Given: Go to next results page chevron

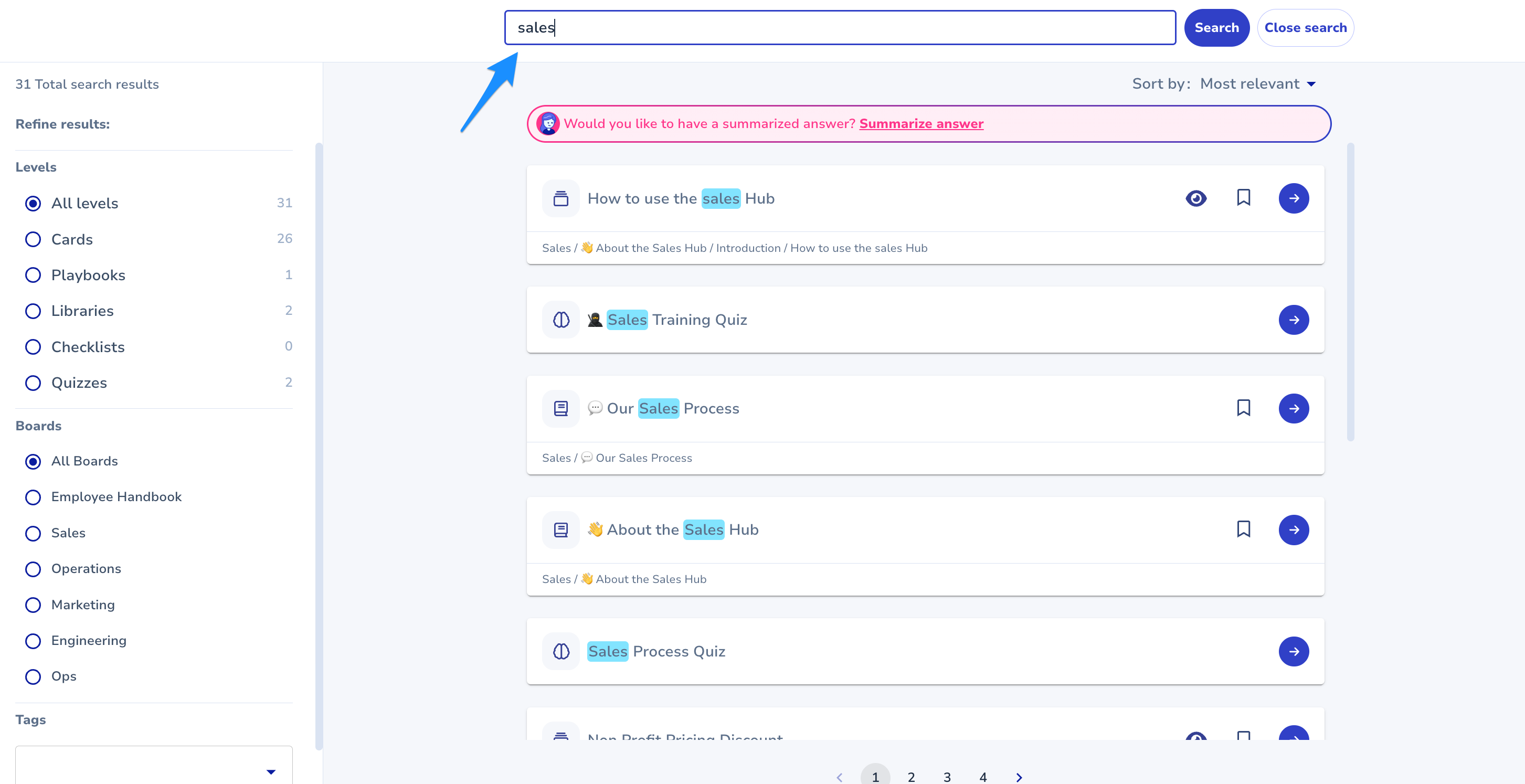Looking at the screenshot, I should point(1019,777).
